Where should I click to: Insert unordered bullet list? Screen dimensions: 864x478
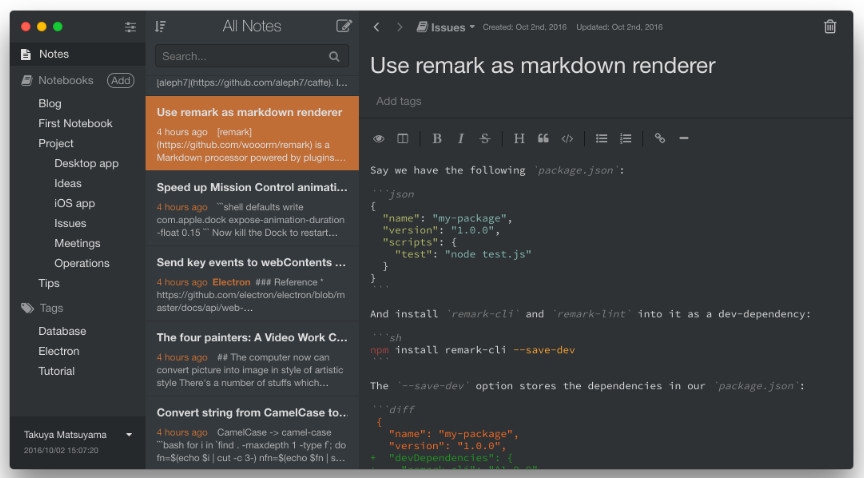(601, 138)
